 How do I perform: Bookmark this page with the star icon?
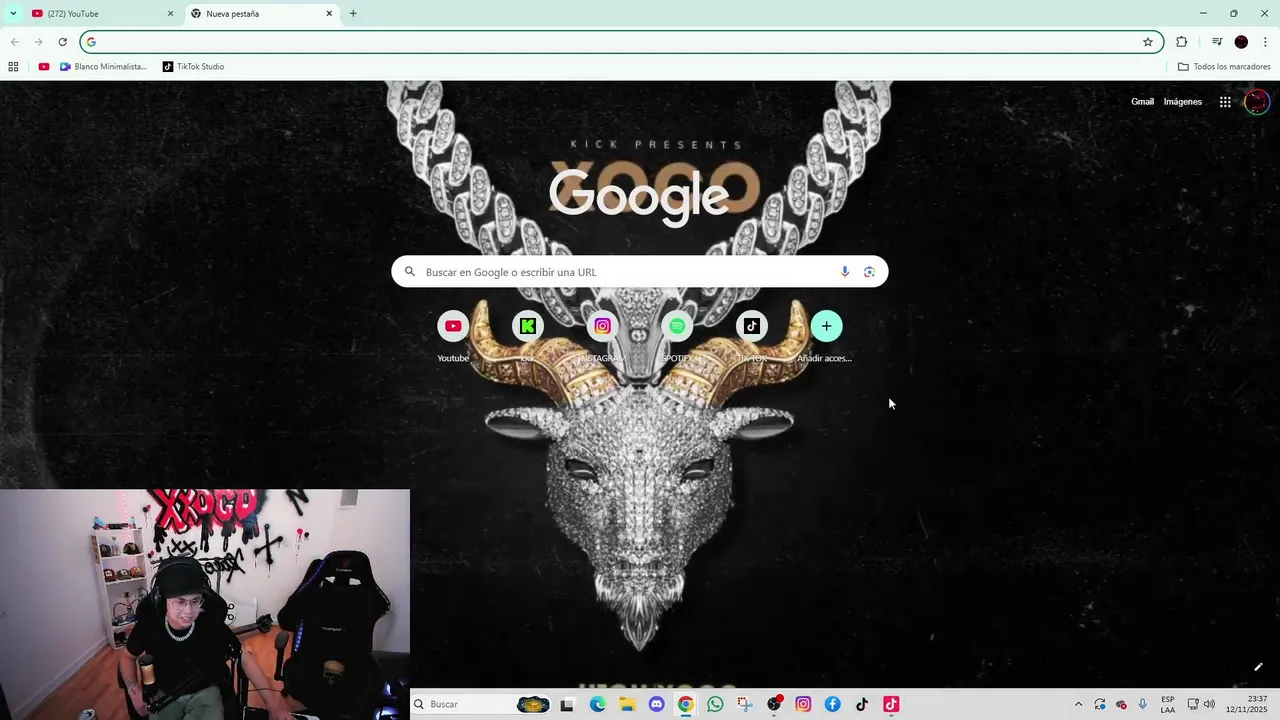[x=1148, y=42]
